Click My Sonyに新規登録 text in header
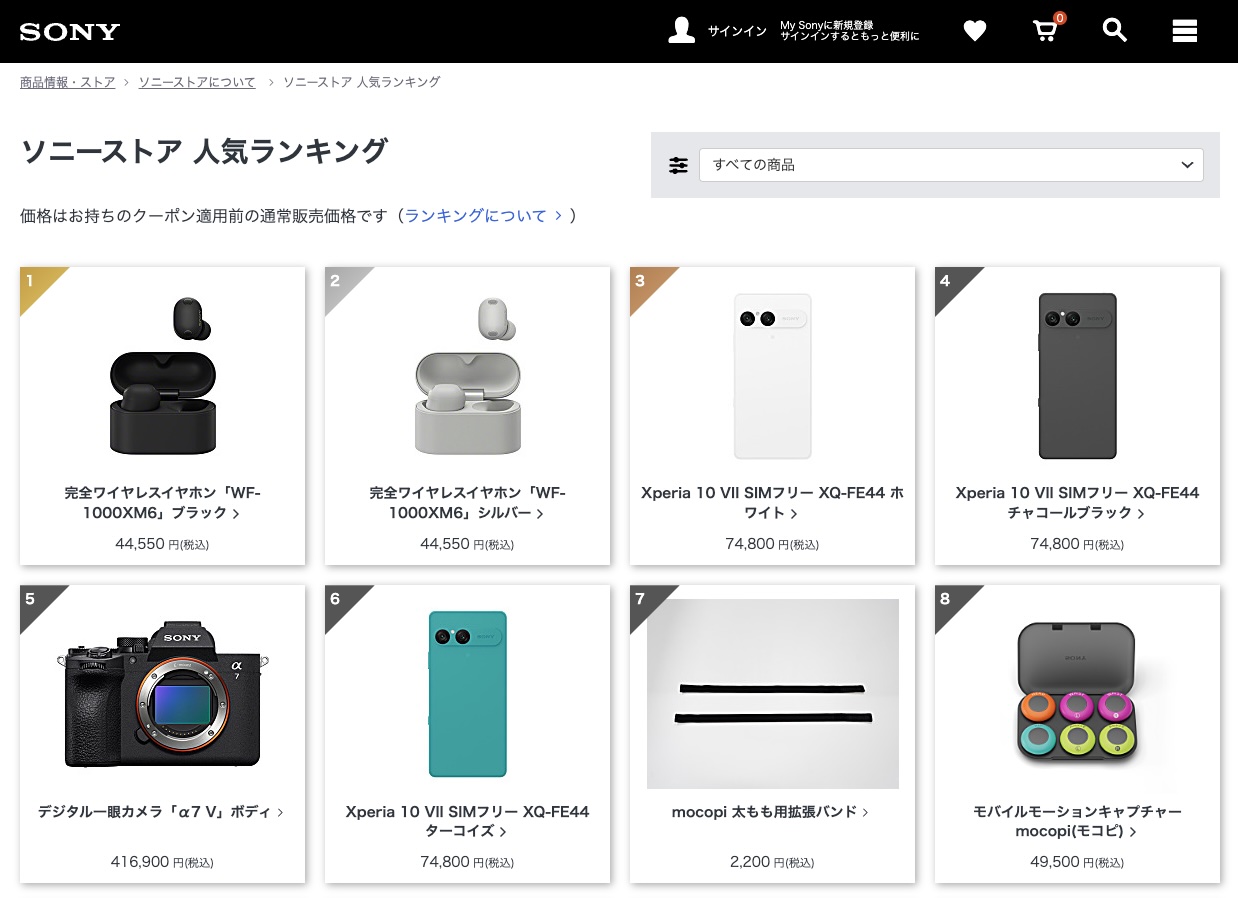 coord(849,25)
